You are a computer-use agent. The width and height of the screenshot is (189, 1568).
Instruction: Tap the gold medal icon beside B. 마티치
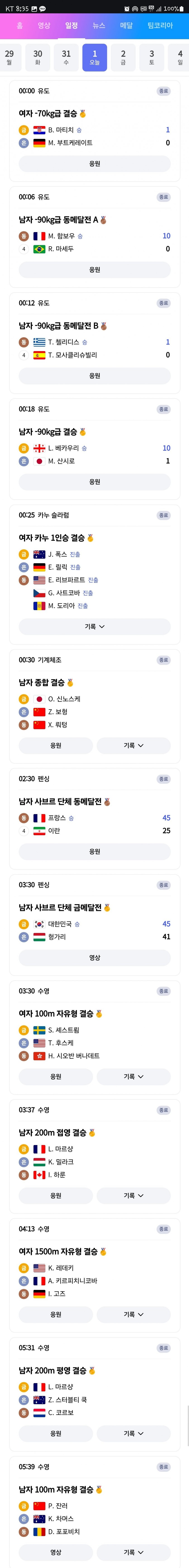24,130
